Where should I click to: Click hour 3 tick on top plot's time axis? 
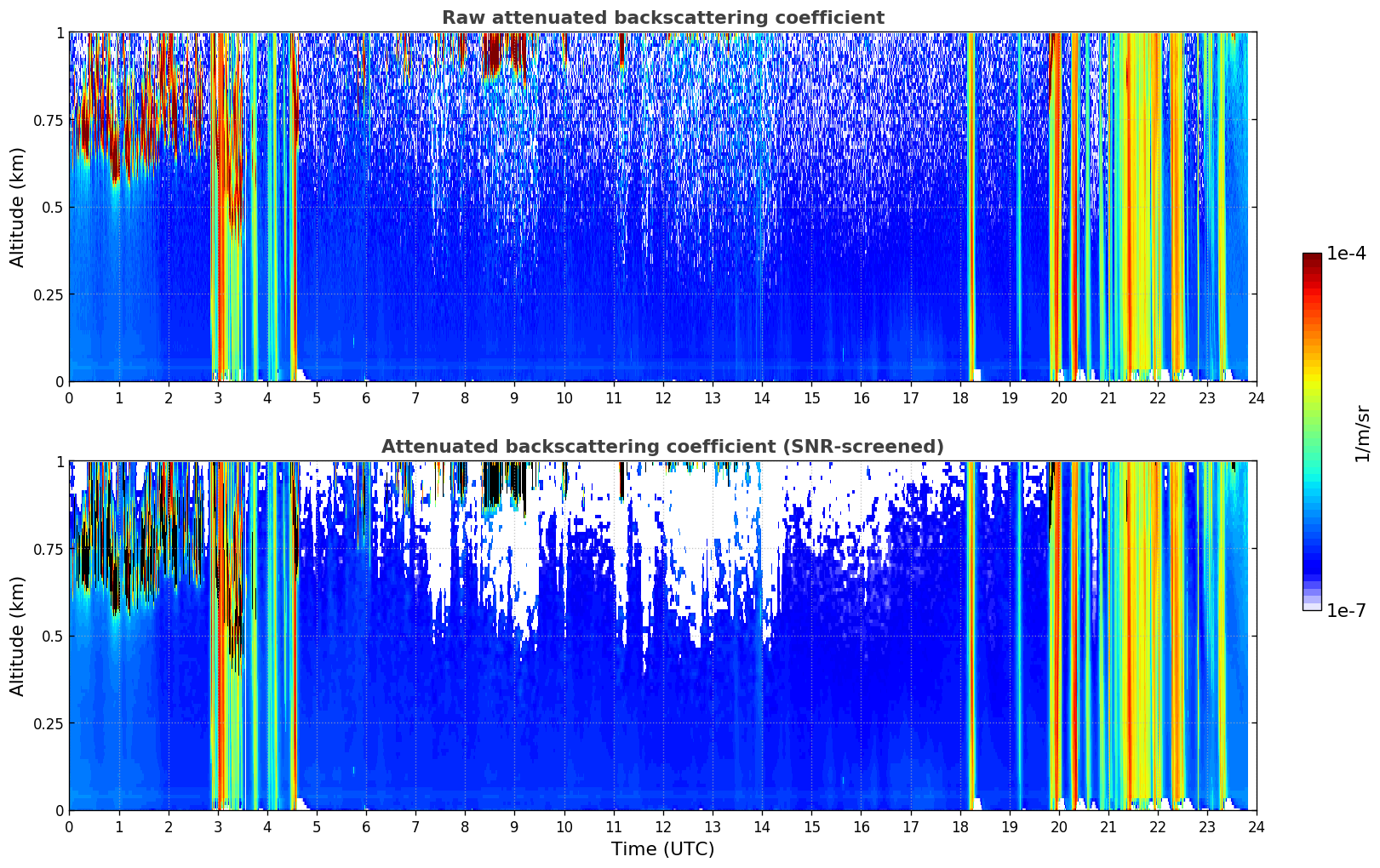coord(218,397)
